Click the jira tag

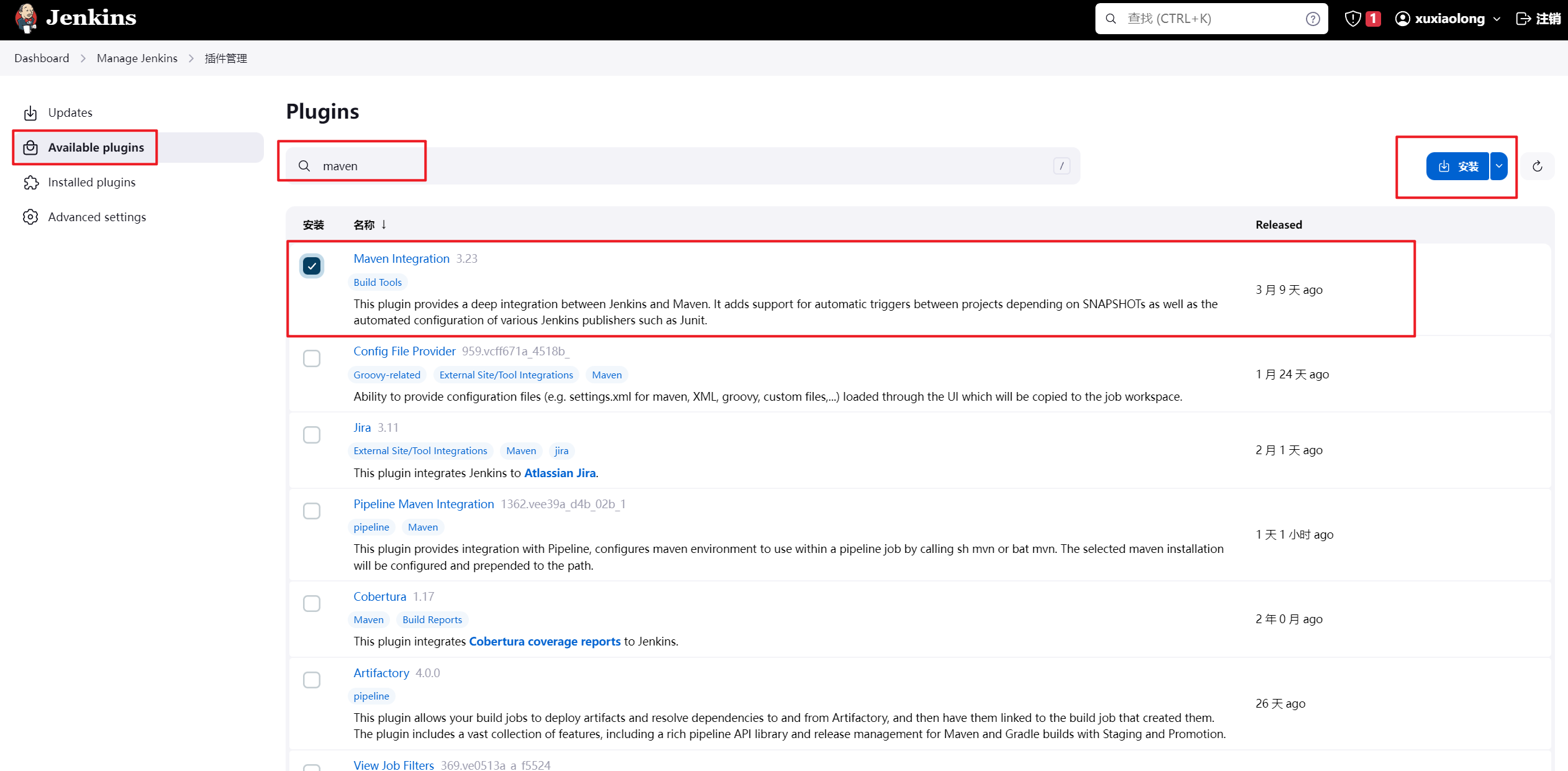tap(561, 450)
